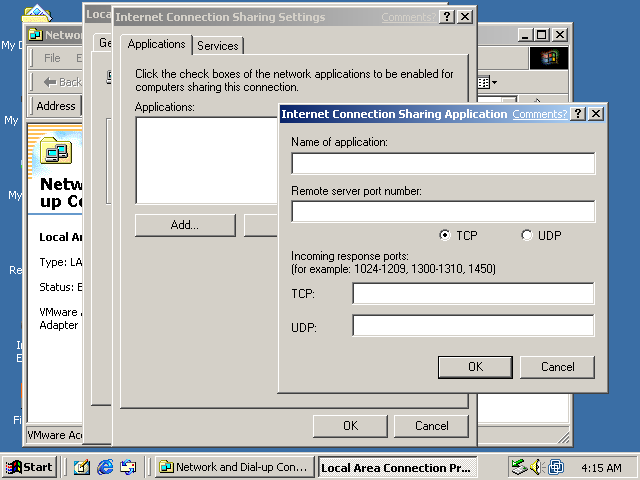This screenshot has width=640, height=480.
Task: Switch to the Services tab
Action: 217,46
